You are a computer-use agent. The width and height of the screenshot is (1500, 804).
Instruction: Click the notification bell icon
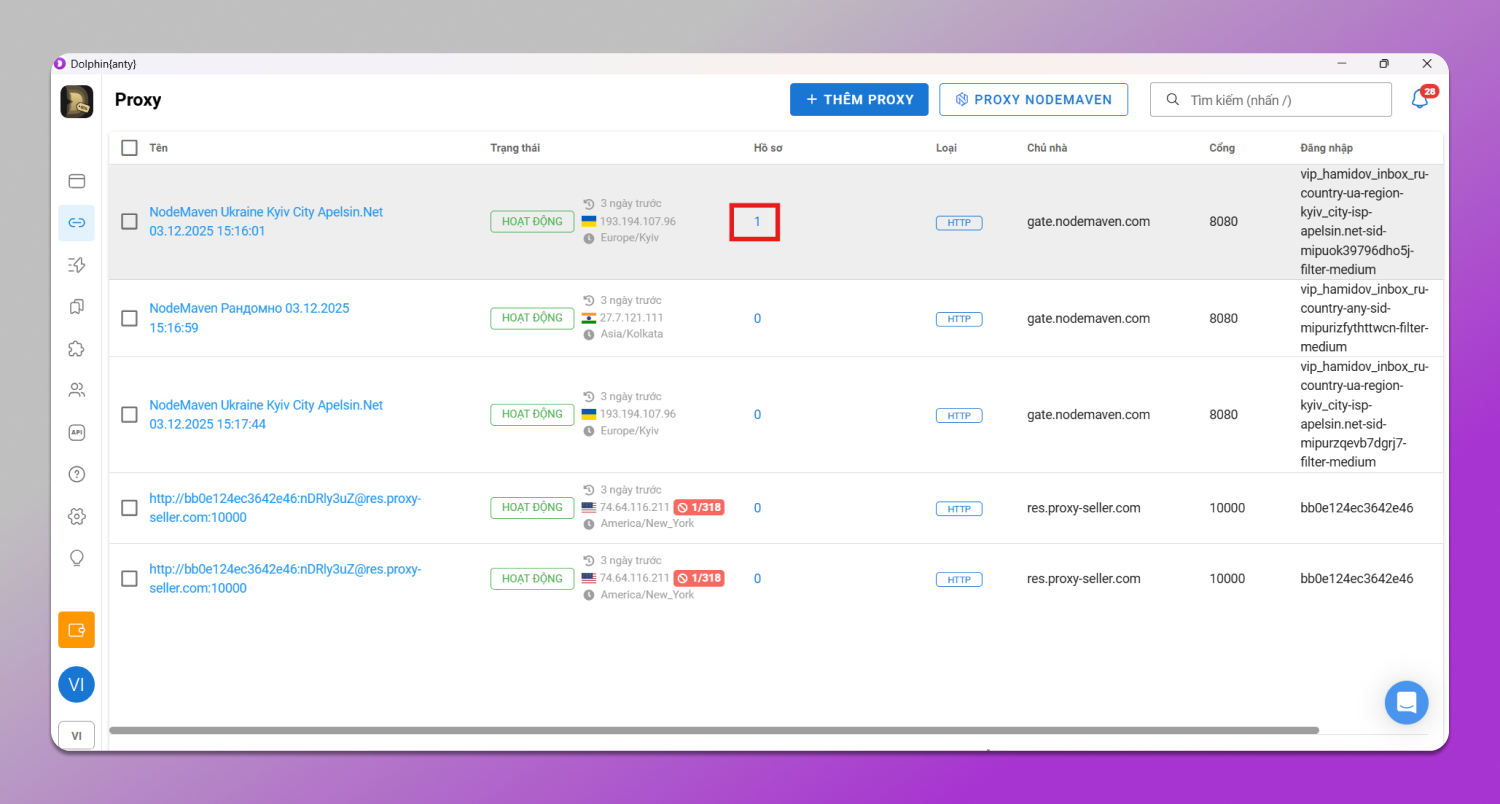(x=1419, y=100)
